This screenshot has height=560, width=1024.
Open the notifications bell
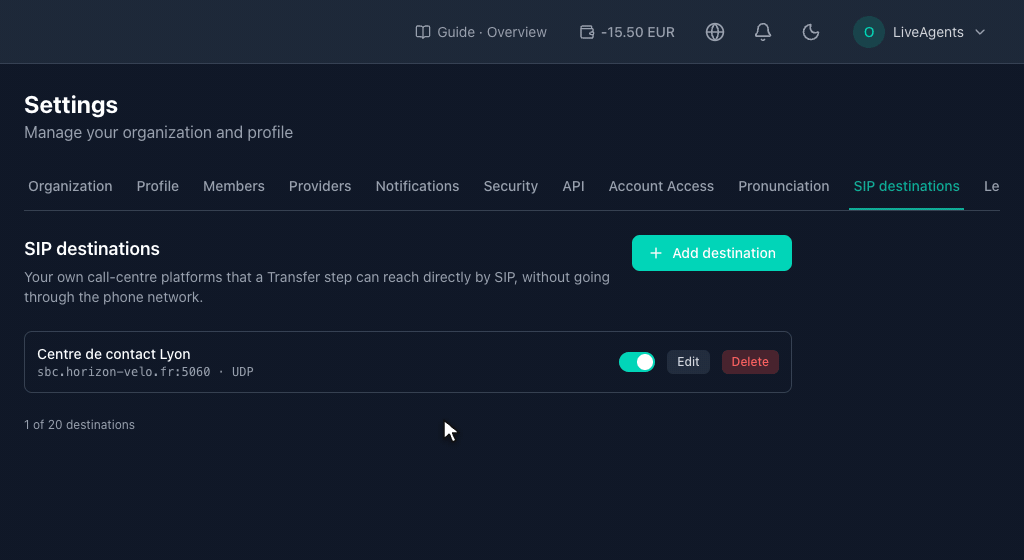coord(763,32)
